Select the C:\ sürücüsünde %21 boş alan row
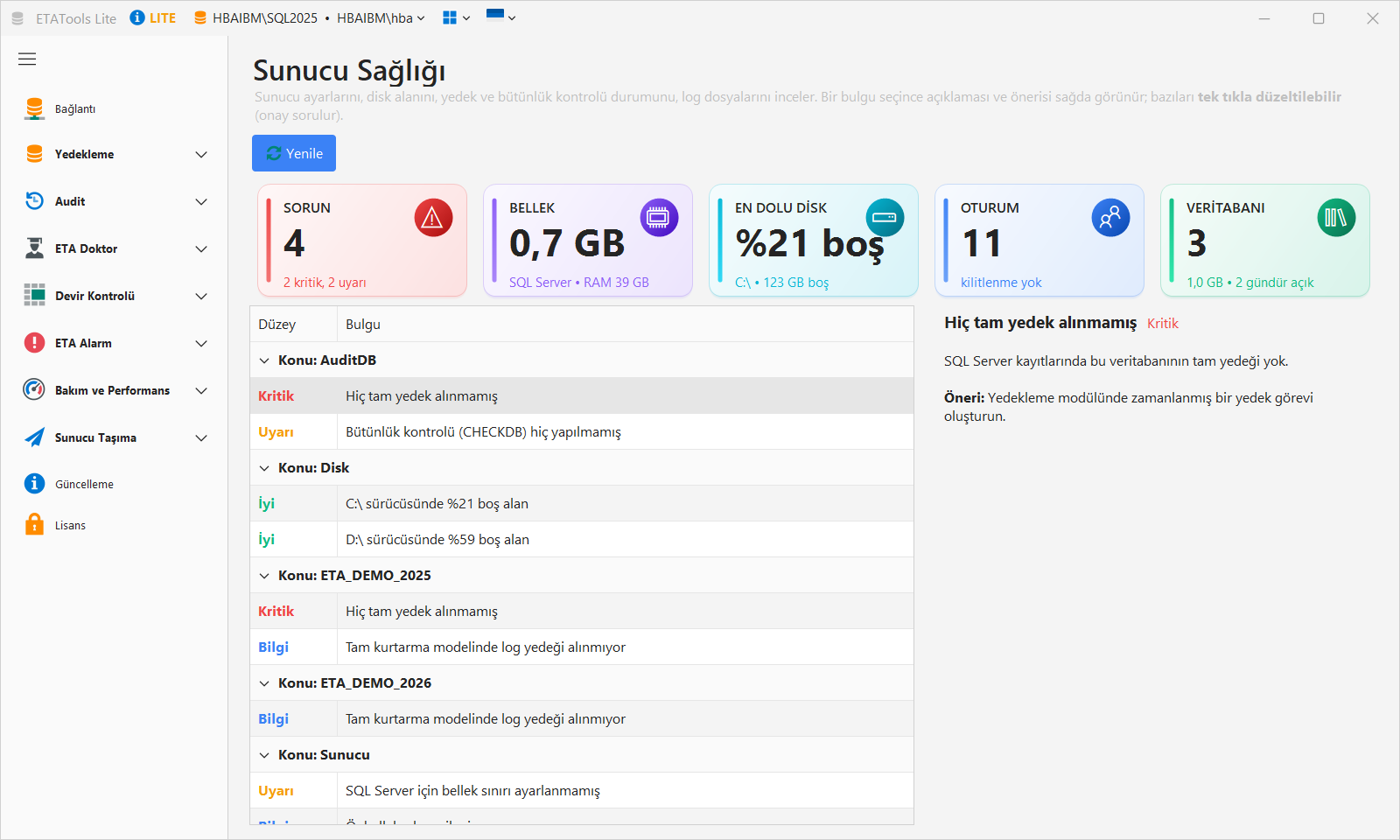The height and width of the screenshot is (840, 1400). tap(582, 504)
